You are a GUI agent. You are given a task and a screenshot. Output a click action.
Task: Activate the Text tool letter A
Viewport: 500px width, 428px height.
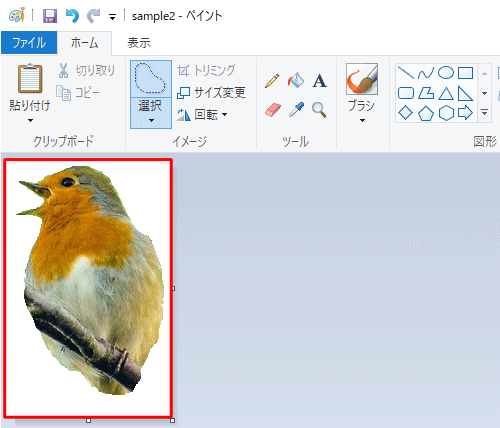click(319, 81)
